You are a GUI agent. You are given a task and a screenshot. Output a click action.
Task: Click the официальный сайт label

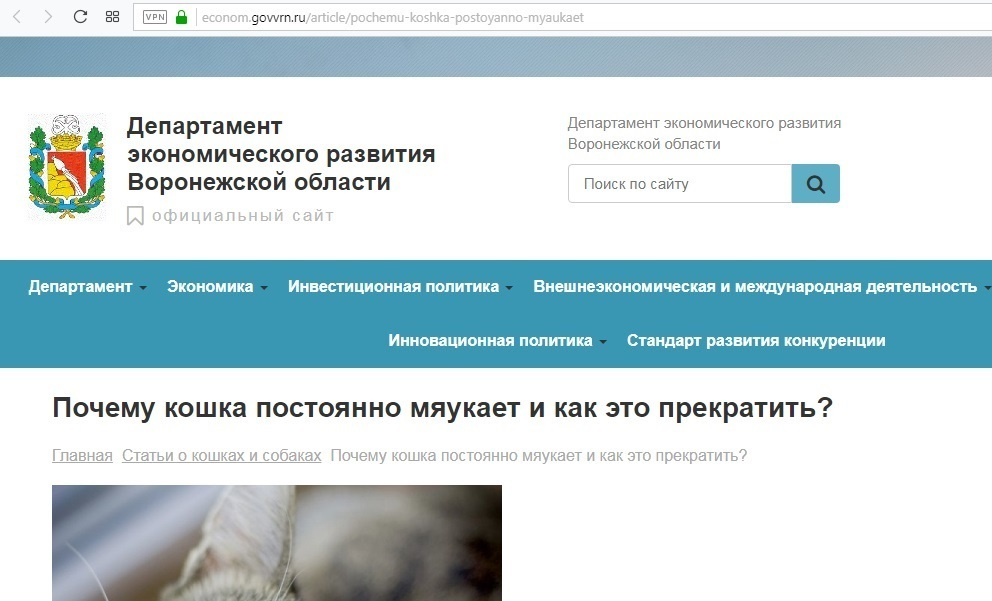point(243,216)
